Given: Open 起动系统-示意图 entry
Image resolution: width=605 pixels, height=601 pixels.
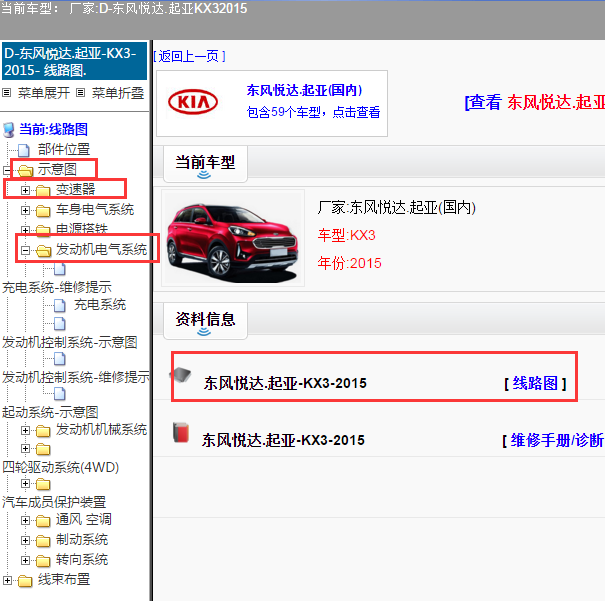Looking at the screenshot, I should click(50, 412).
